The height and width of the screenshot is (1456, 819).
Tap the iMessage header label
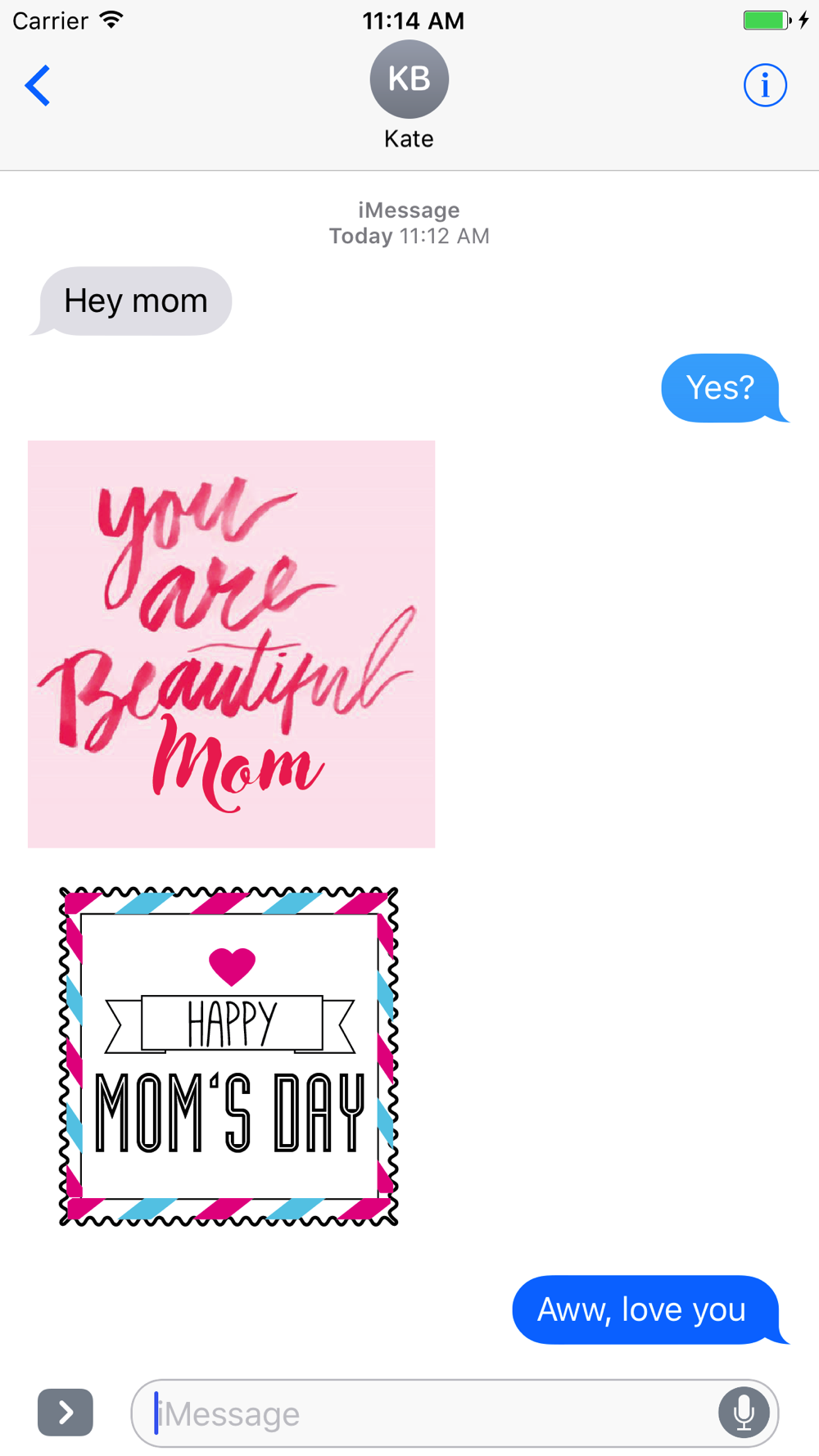coord(409,210)
